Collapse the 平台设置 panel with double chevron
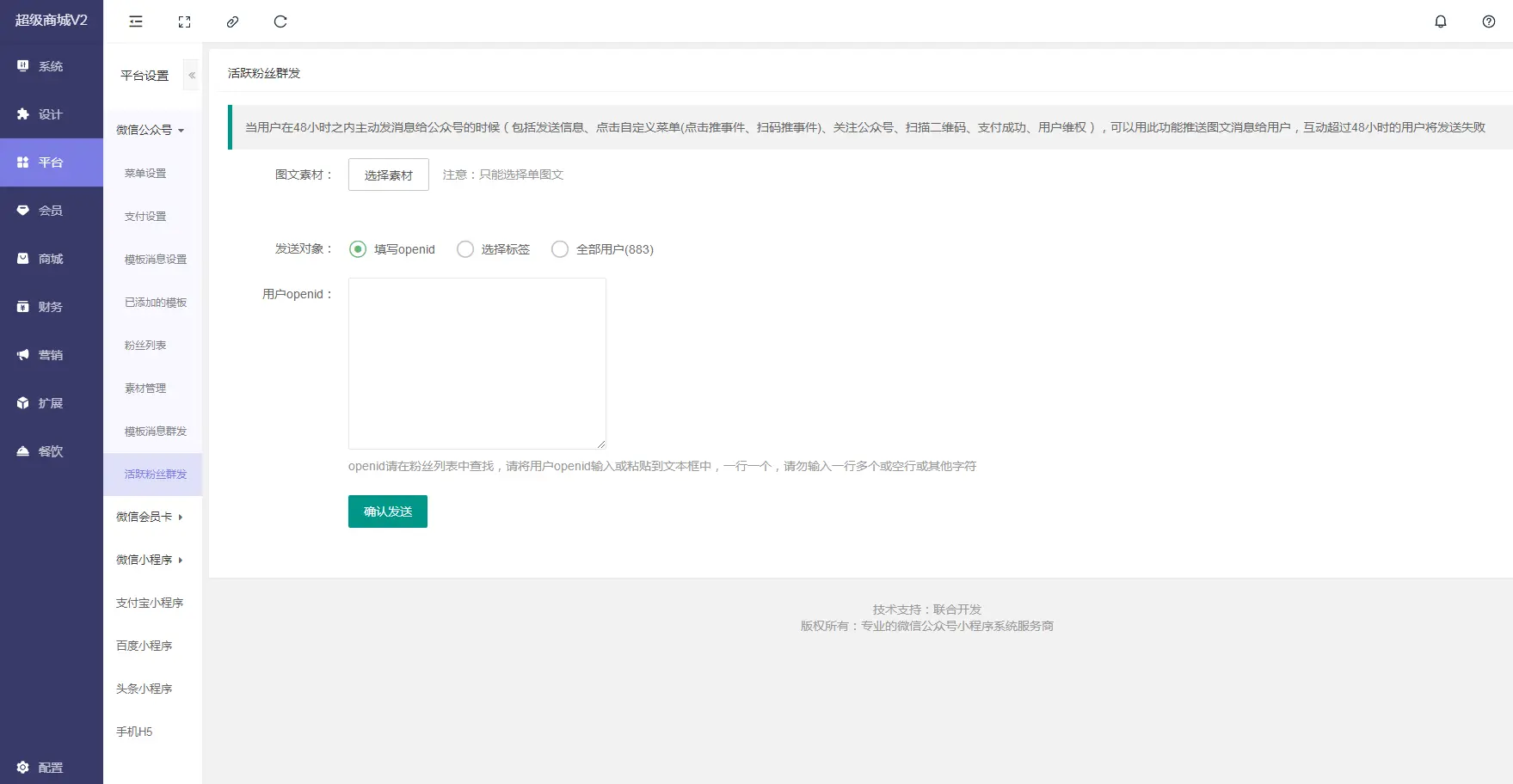Viewport: 1513px width, 784px height. point(192,76)
